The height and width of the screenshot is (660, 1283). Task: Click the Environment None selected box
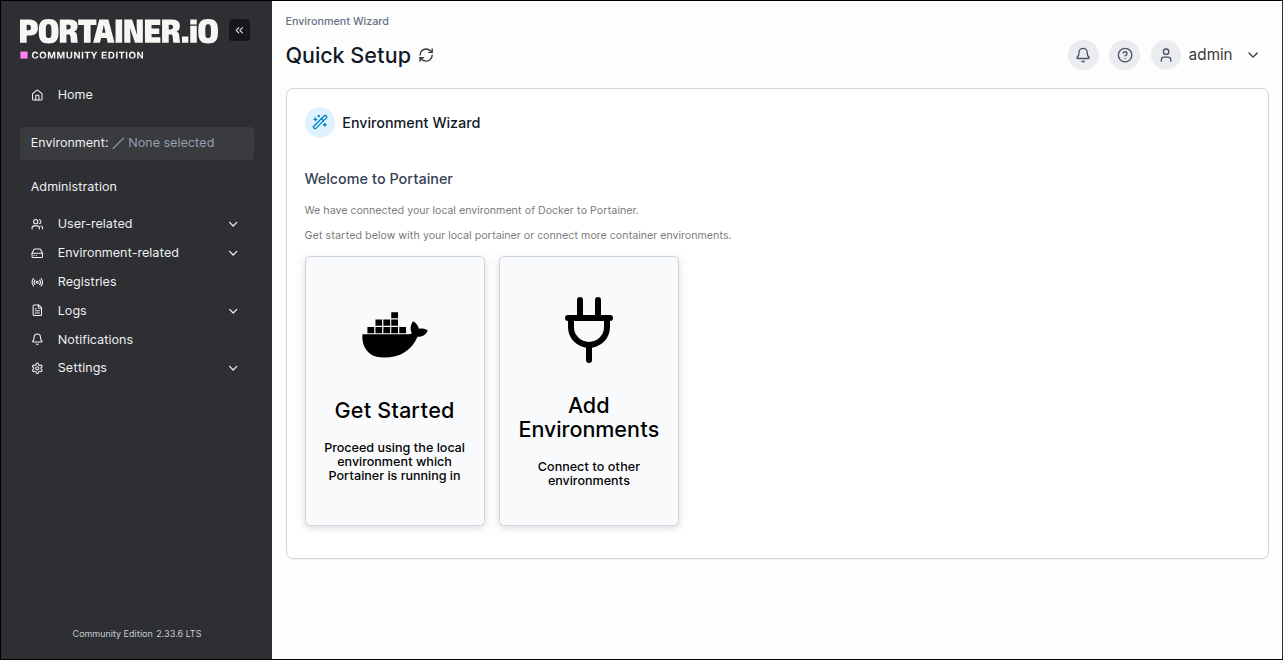137,143
